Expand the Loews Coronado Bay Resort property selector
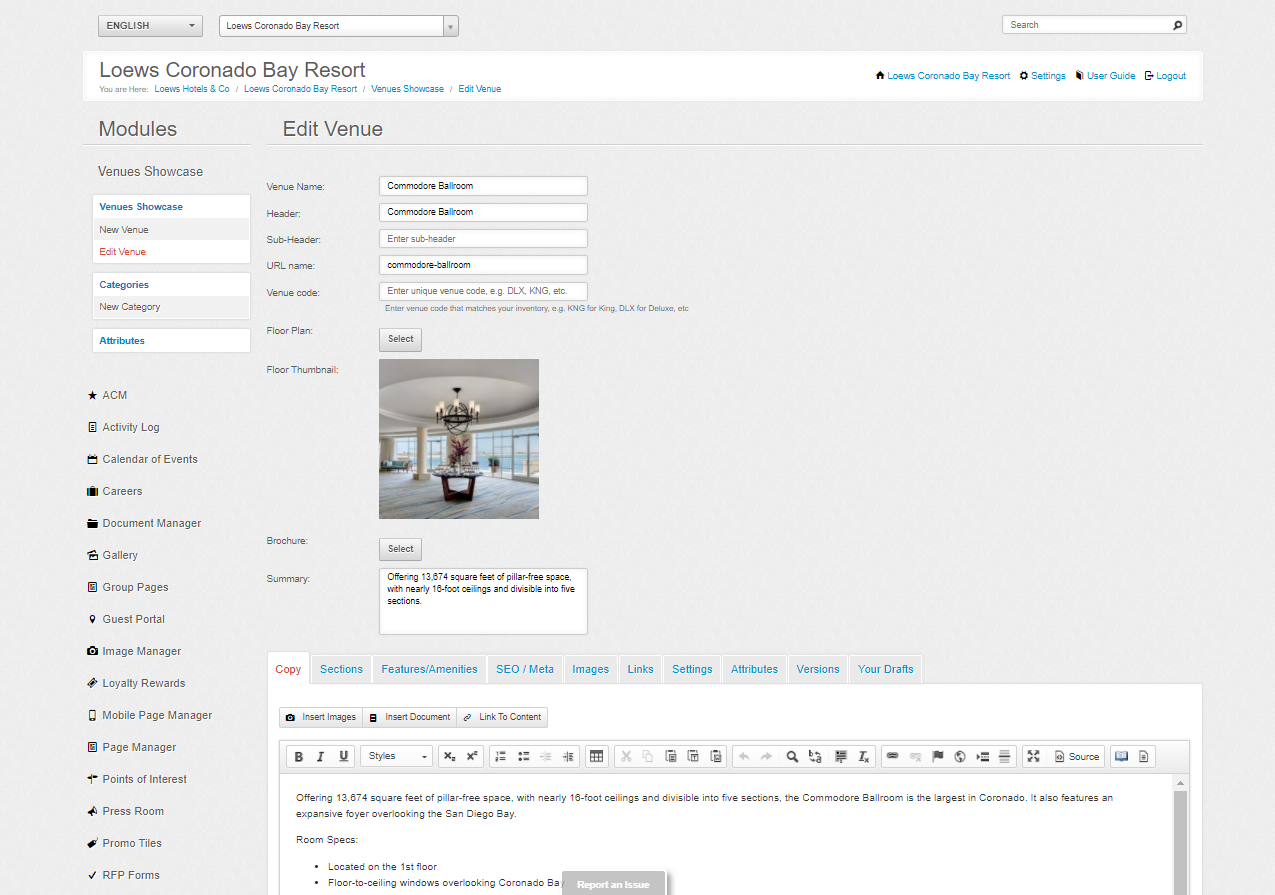 (339, 26)
